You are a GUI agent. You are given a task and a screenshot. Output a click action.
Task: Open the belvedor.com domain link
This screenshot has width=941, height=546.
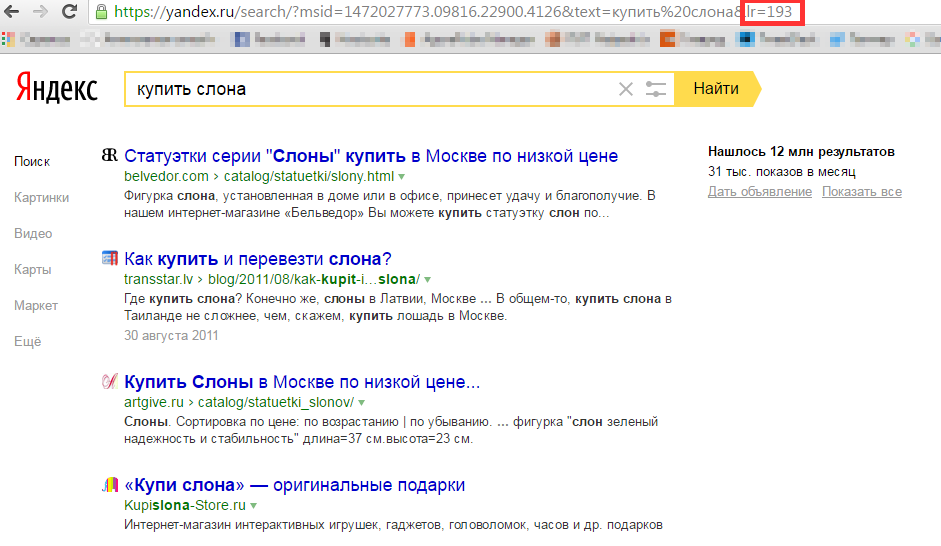tap(166, 176)
